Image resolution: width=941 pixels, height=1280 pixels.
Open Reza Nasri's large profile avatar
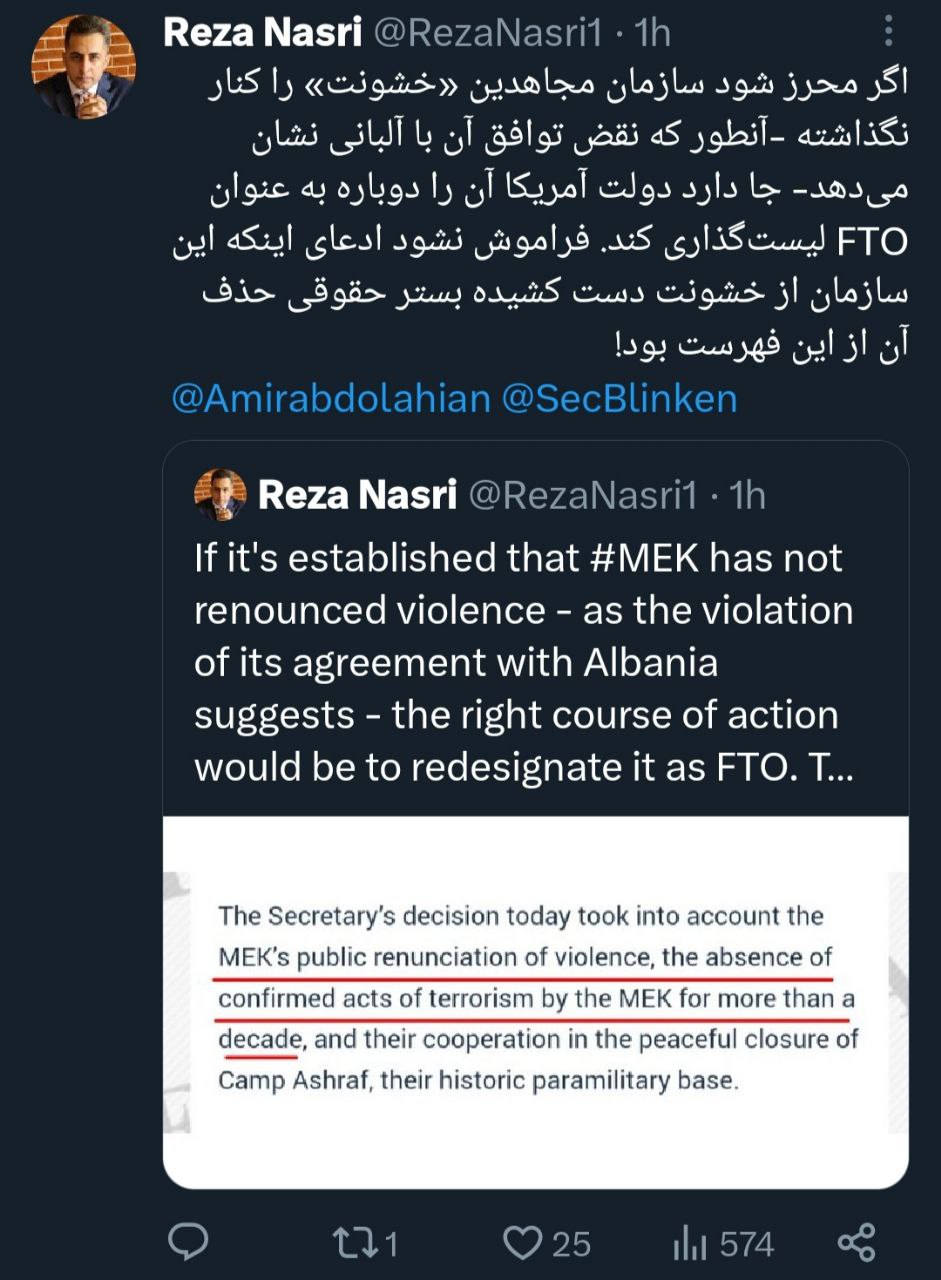pos(84,66)
